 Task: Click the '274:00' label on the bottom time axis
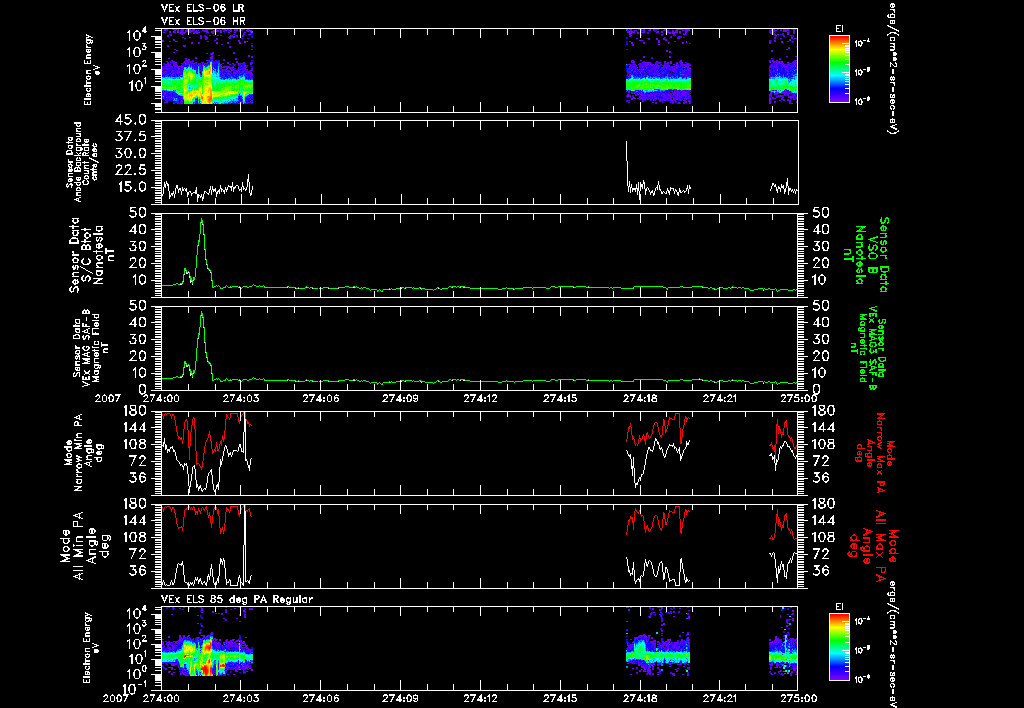coord(161,698)
